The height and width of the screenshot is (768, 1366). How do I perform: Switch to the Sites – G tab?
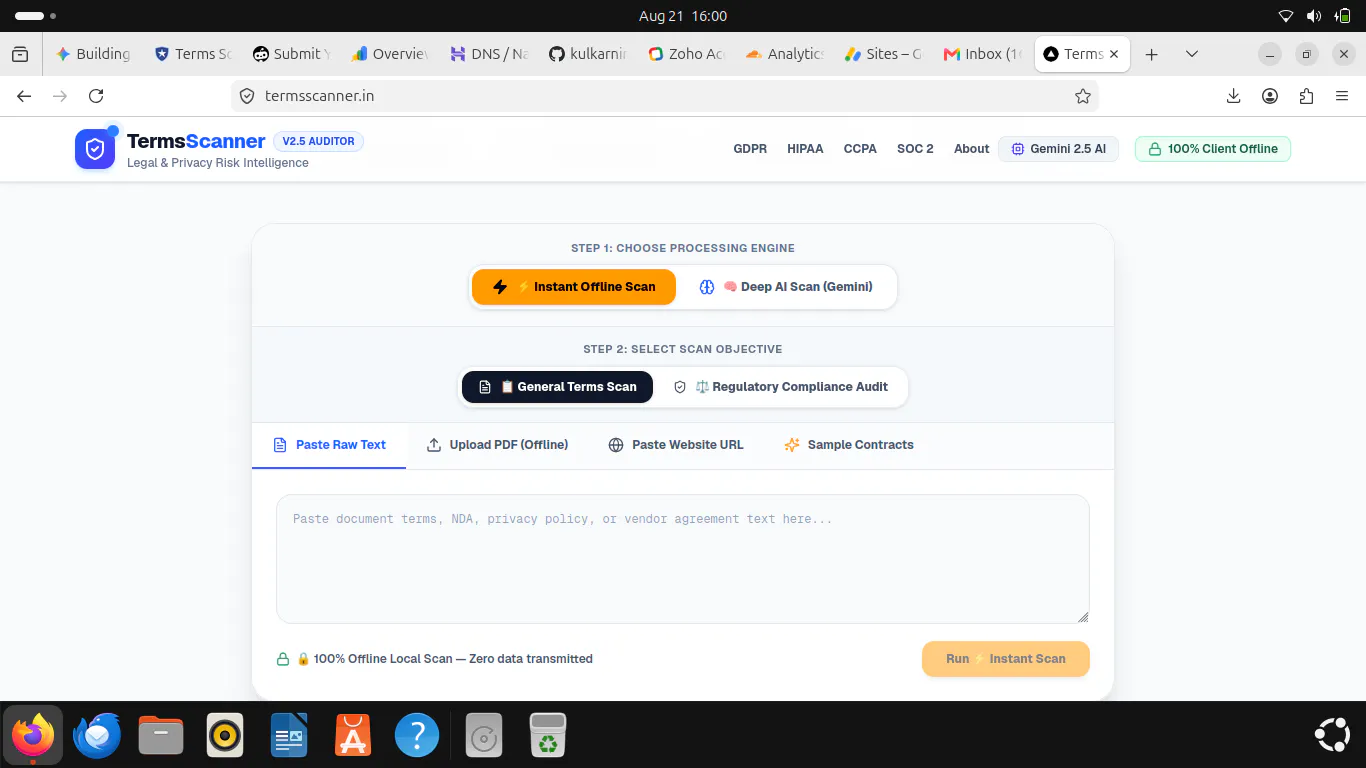coord(885,54)
